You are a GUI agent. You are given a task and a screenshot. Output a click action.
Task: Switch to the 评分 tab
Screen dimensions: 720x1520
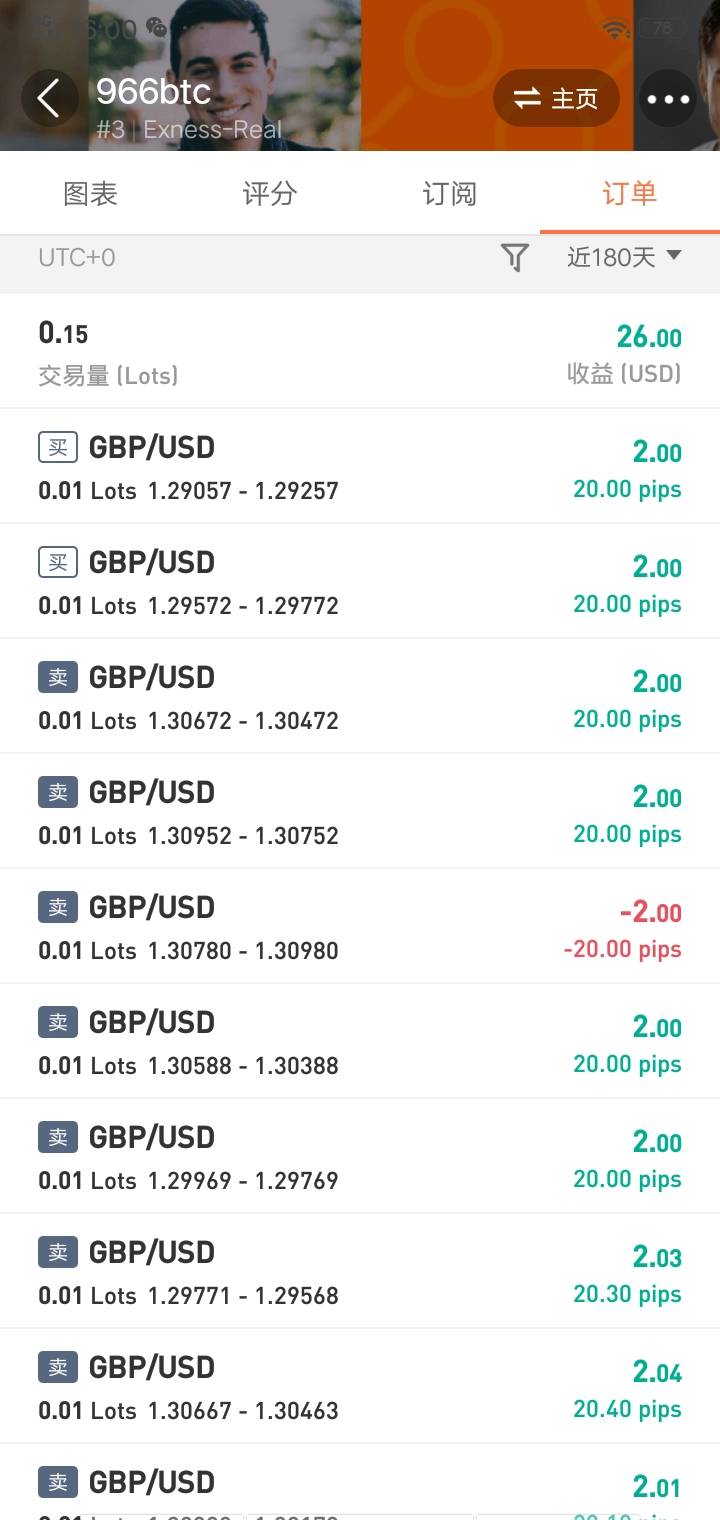click(x=270, y=193)
